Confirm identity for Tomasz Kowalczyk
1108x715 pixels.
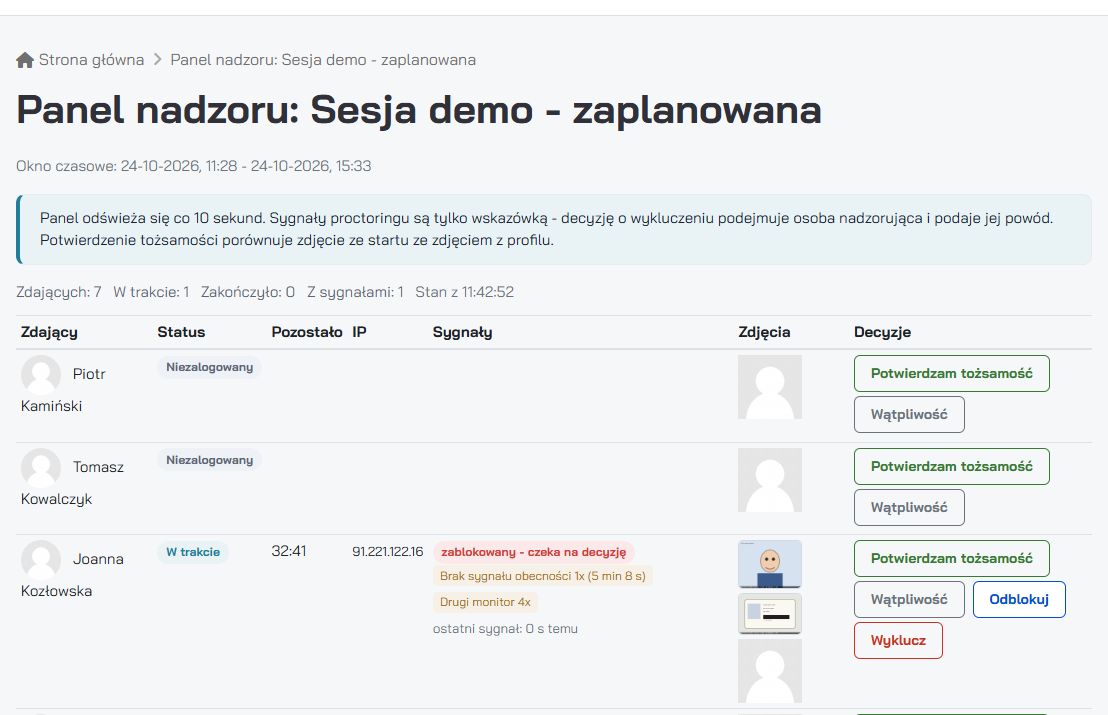[951, 466]
